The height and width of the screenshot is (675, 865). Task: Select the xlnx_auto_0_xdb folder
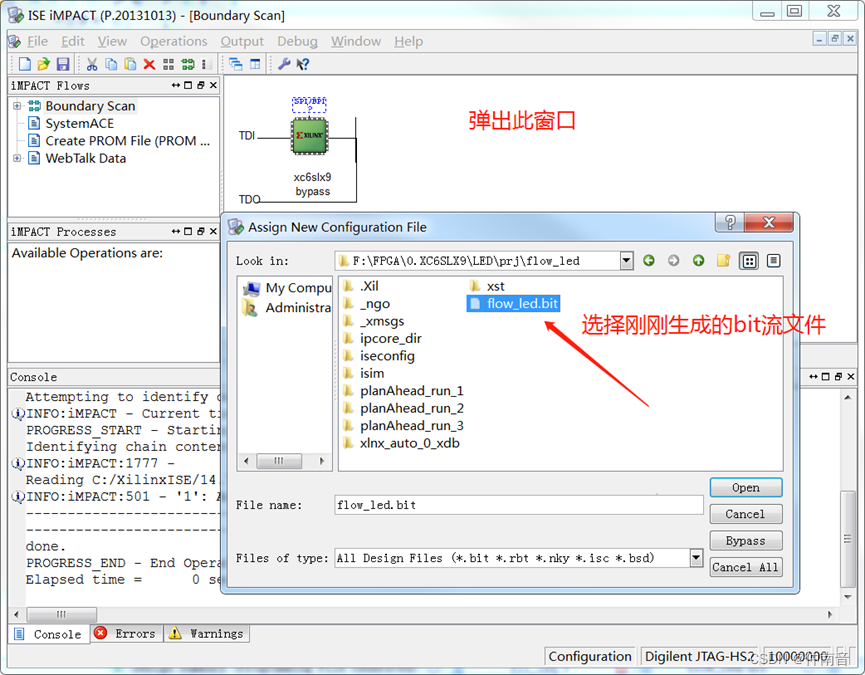401,443
